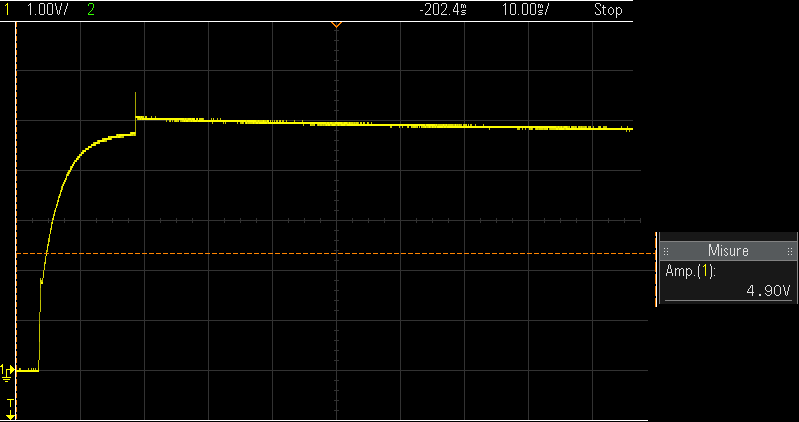The height and width of the screenshot is (422, 799).
Task: Grab the left grip of Misure panel
Action: (x=666, y=251)
